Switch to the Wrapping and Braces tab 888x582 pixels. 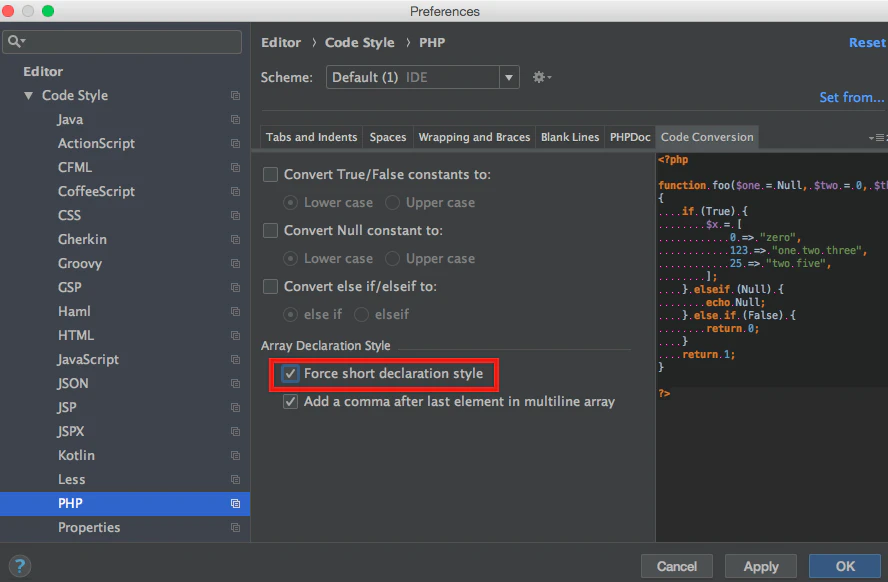474,137
